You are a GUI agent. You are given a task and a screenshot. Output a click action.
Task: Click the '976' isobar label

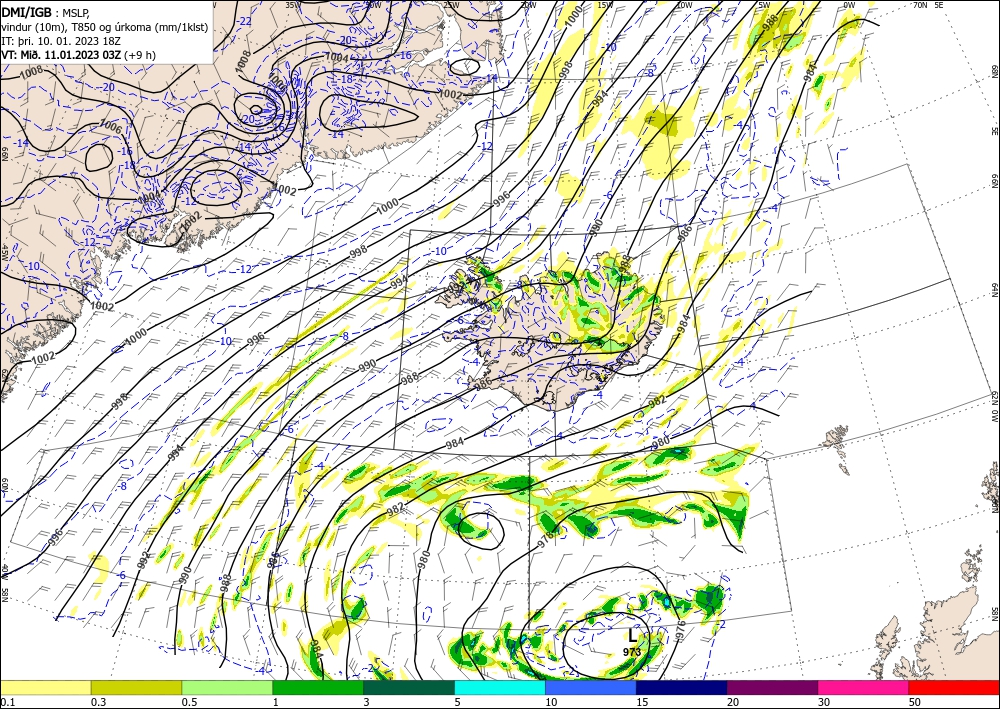point(680,629)
